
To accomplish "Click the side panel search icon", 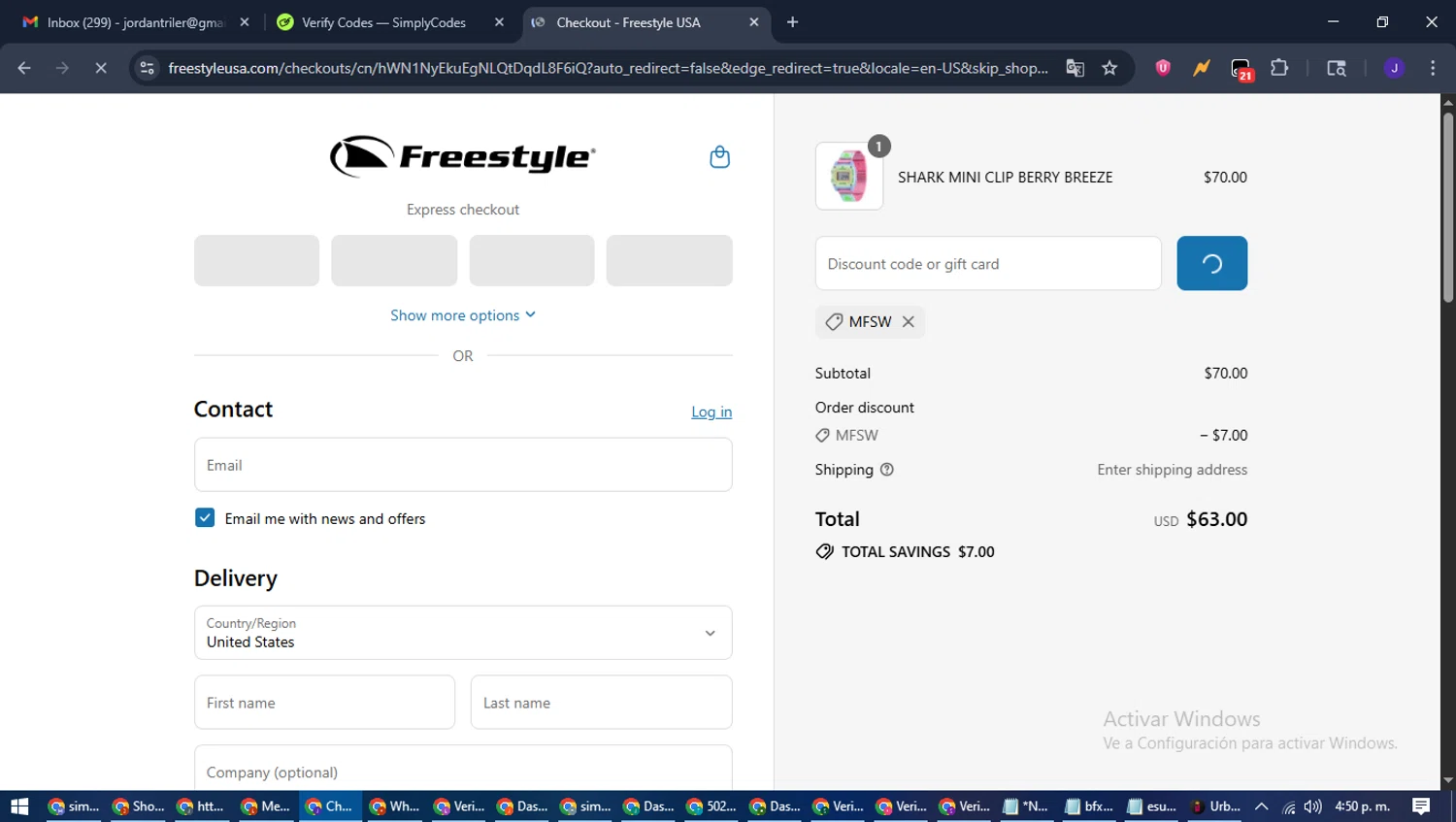I will coord(1337,68).
